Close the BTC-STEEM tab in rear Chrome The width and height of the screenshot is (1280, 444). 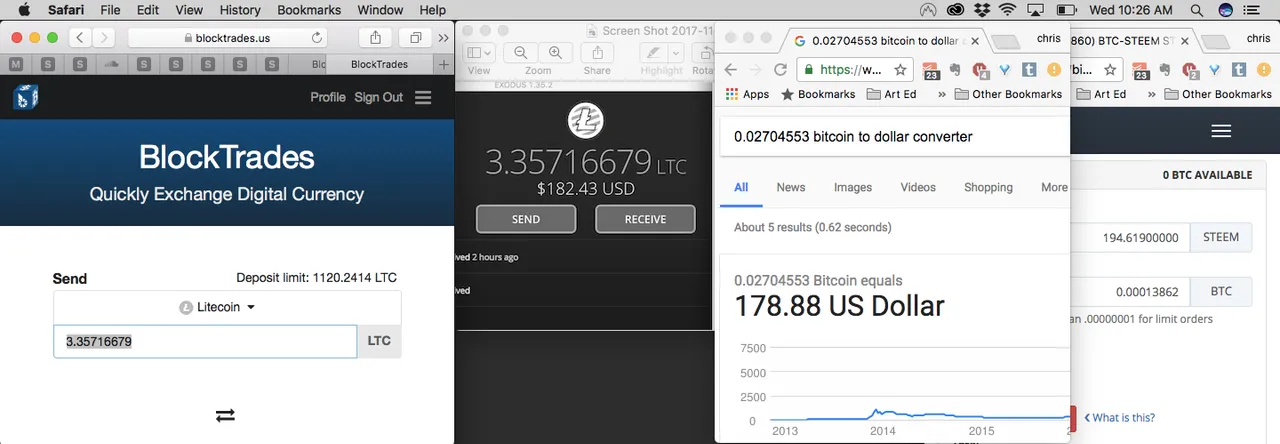(x=1185, y=41)
